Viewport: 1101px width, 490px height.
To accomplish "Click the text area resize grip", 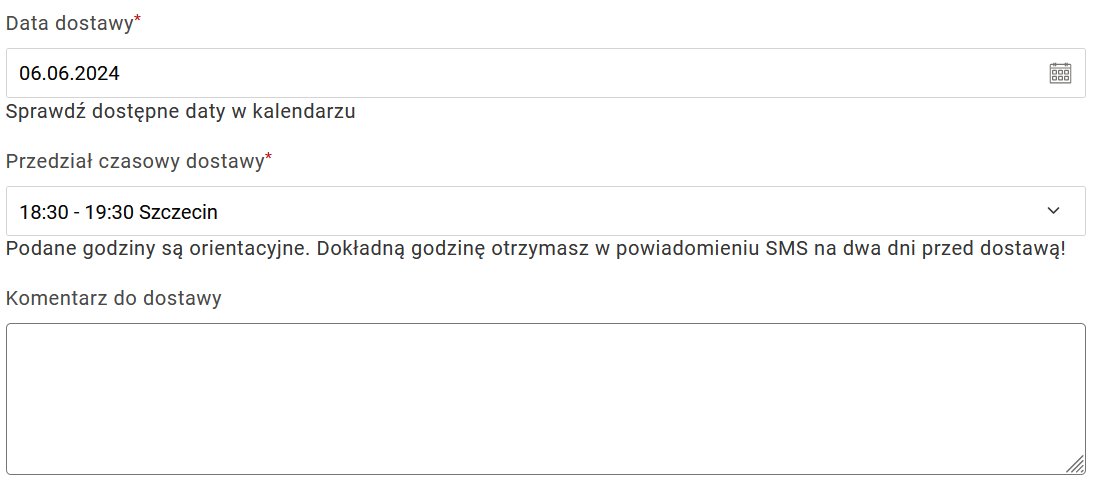I will click(1076, 465).
